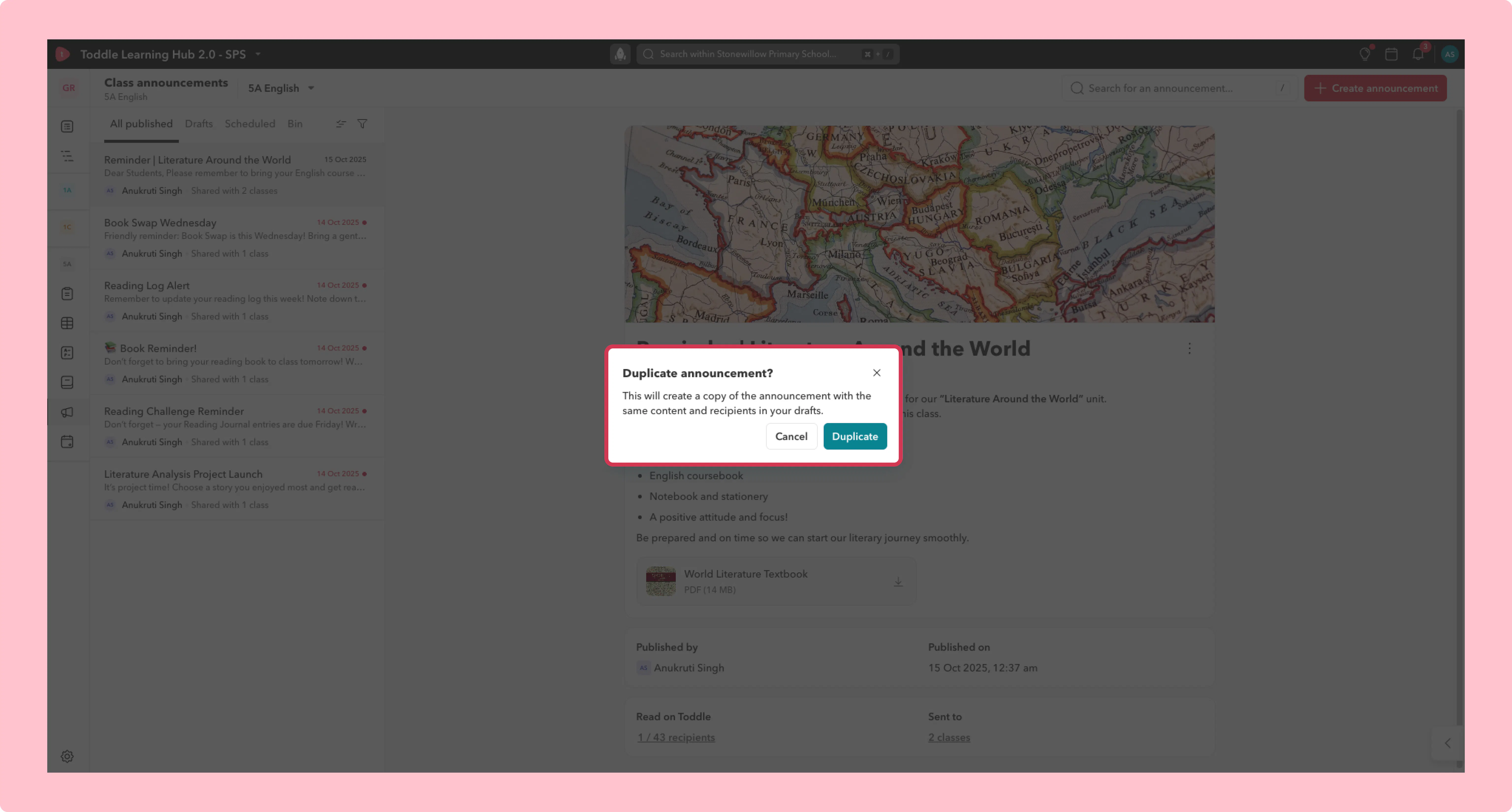Select the 5A class in sidebar
The image size is (1512, 812).
coord(67,264)
